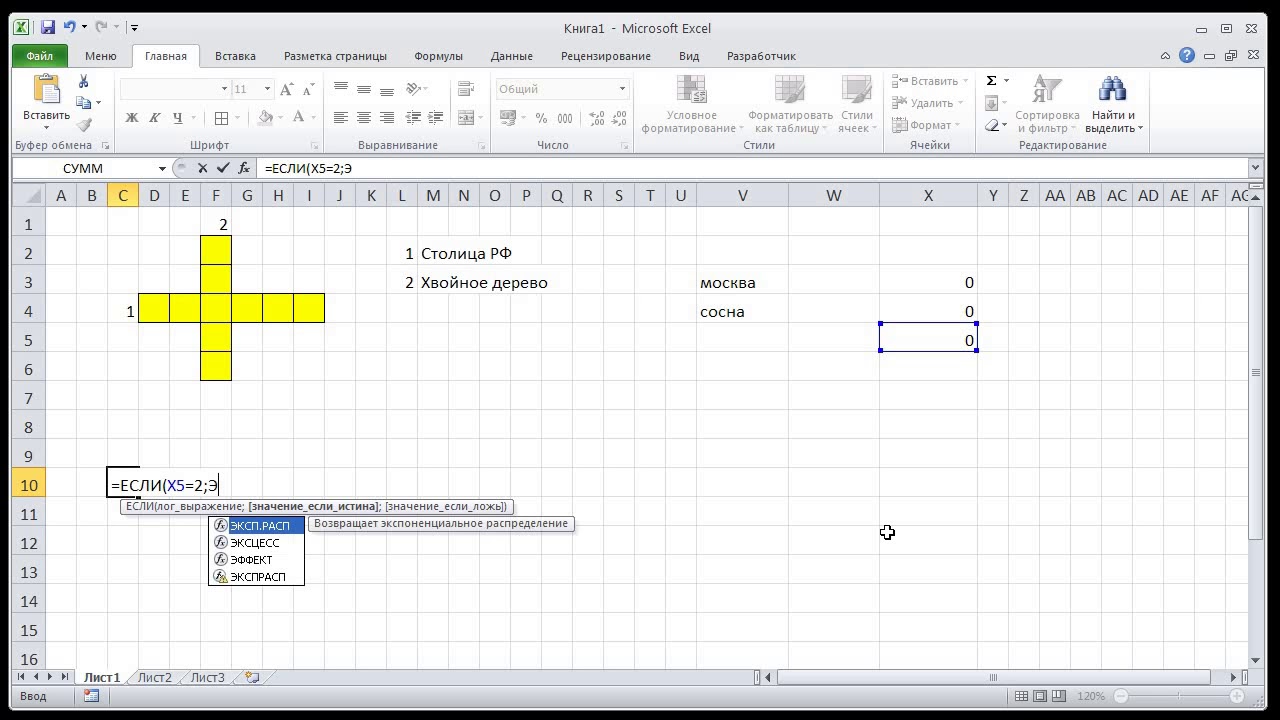
Task: Expand Найти и выделить dropdown
Action: coord(1140,128)
